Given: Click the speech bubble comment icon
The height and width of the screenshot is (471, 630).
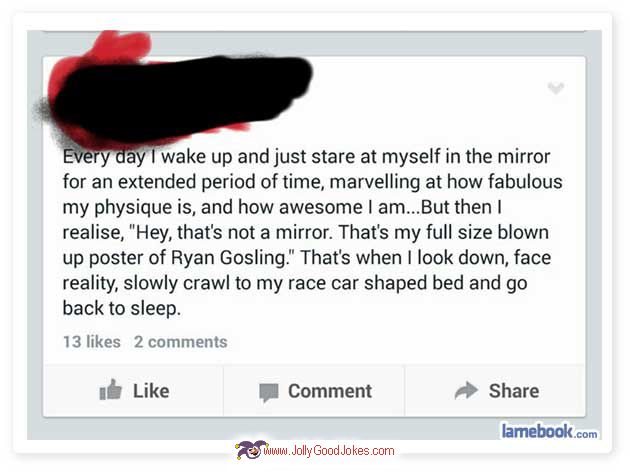Looking at the screenshot, I should tap(269, 393).
